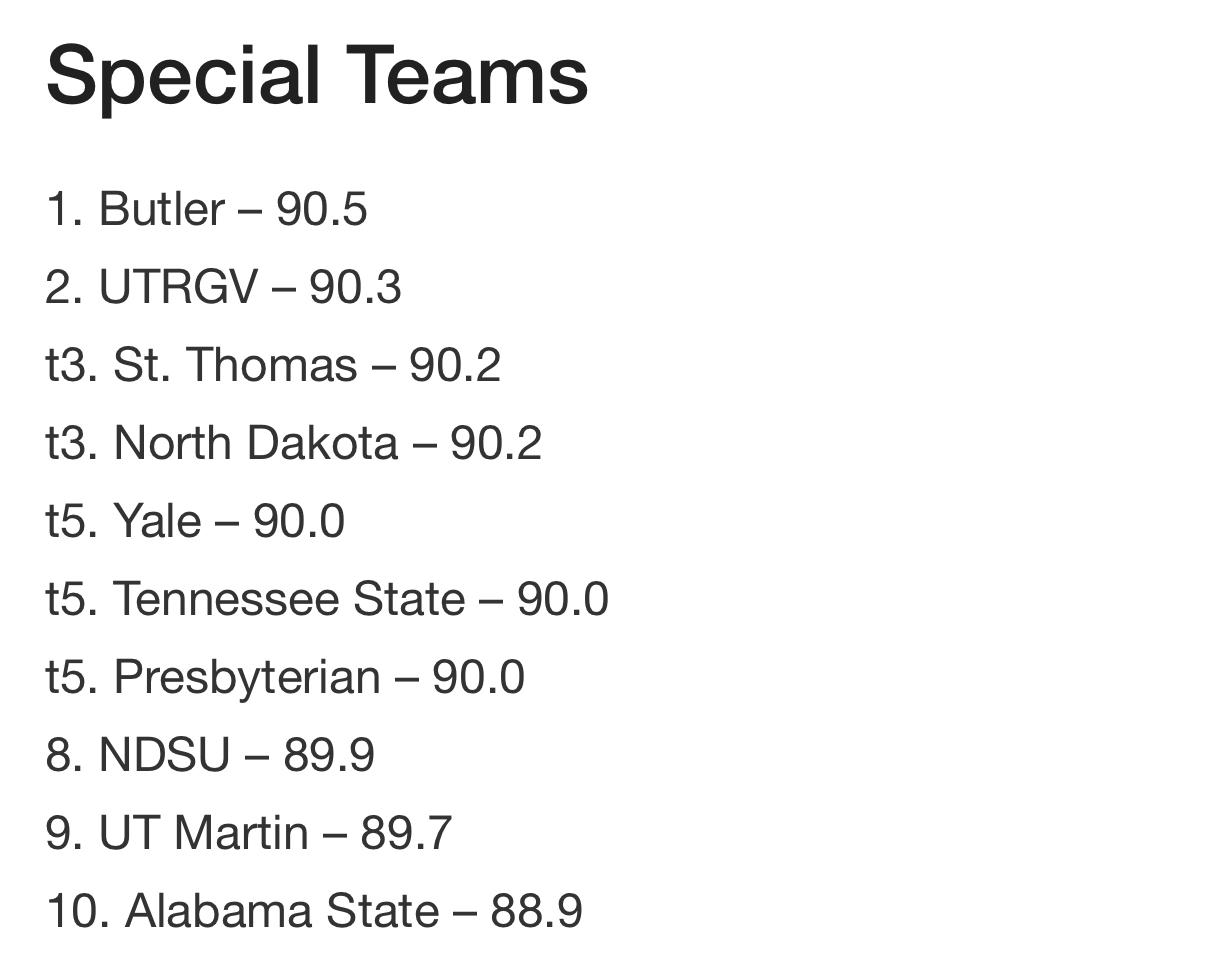Click the NDSU team name
This screenshot has width=1206, height=954.
(x=164, y=755)
